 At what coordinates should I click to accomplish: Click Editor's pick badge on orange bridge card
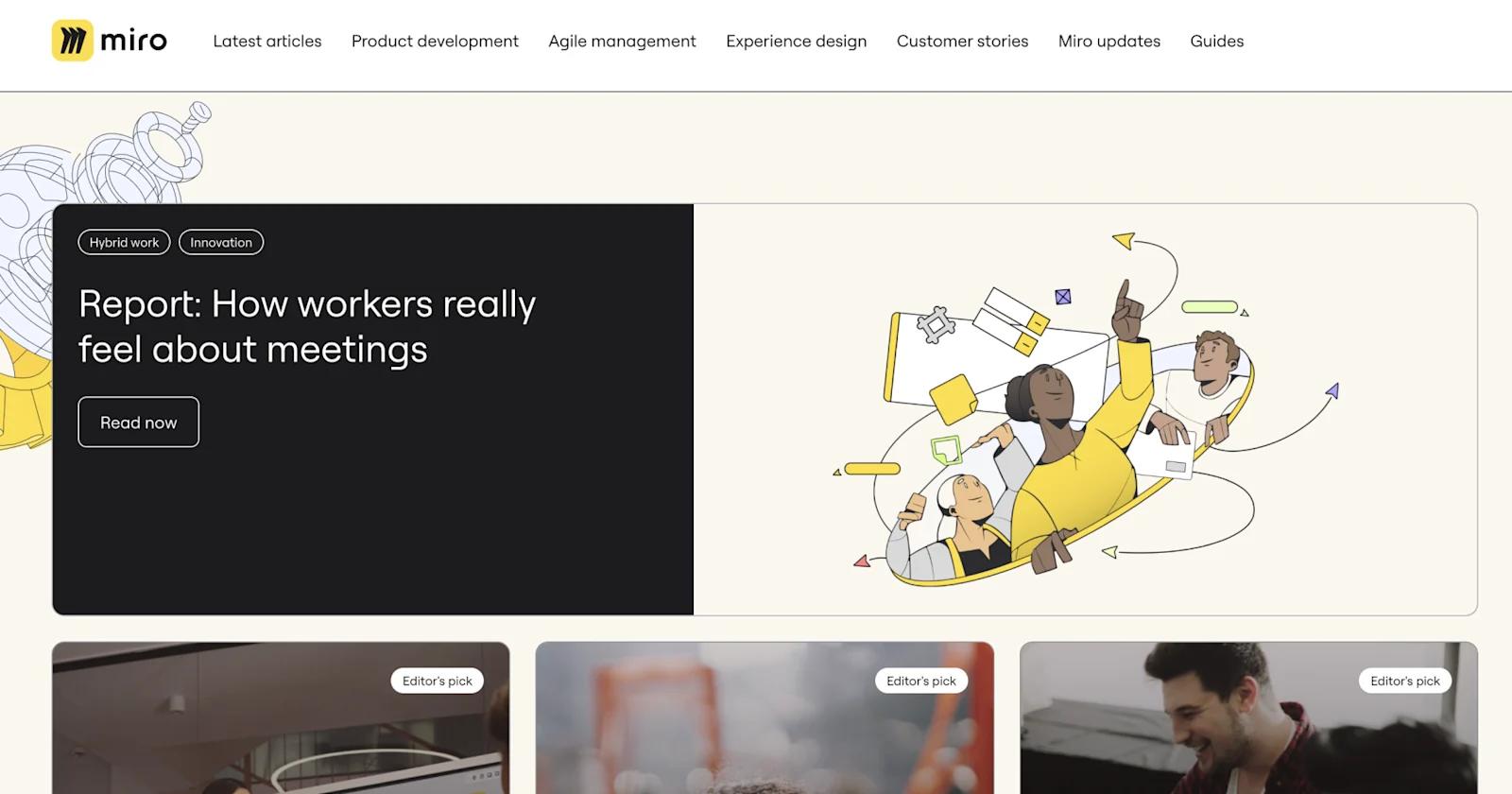click(x=920, y=681)
